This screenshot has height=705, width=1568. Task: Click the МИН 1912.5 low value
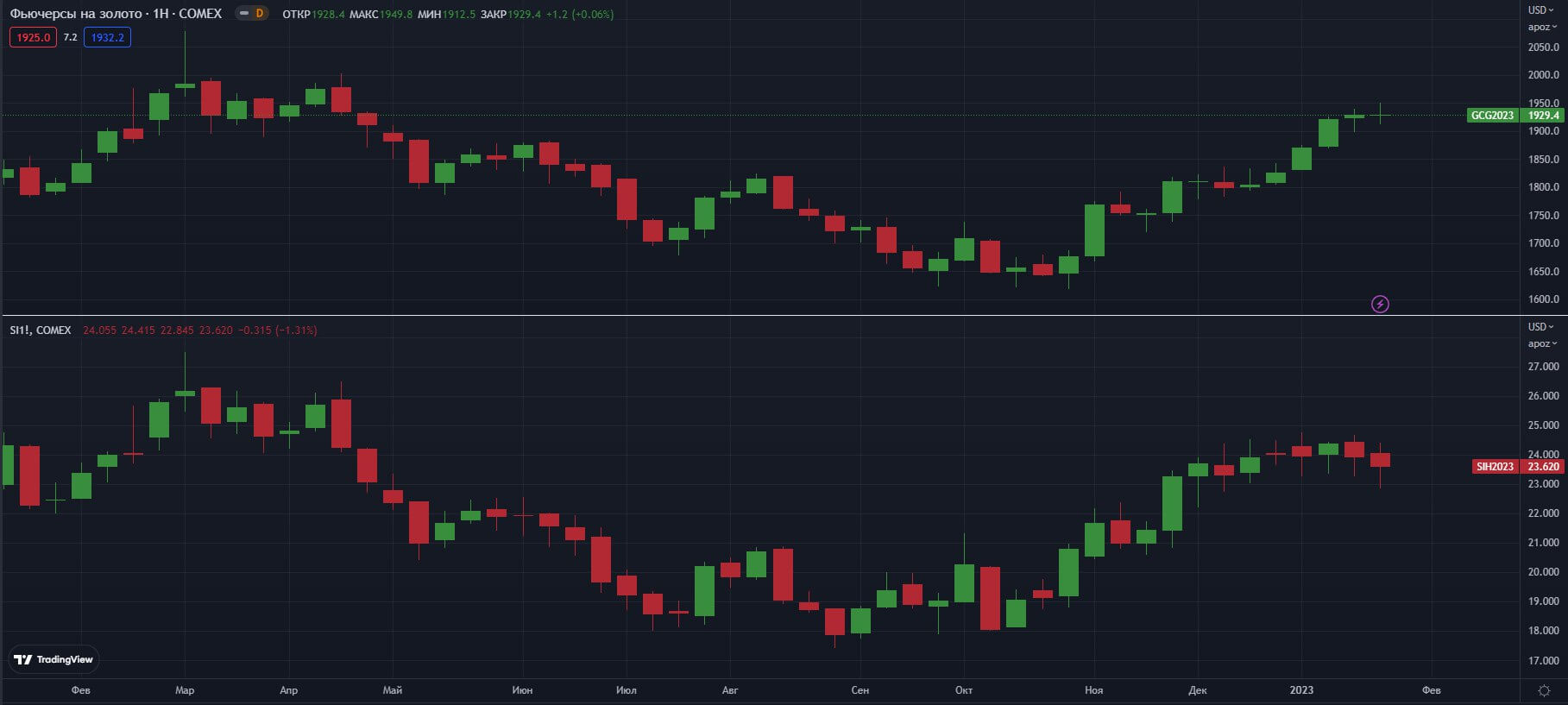[446, 15]
